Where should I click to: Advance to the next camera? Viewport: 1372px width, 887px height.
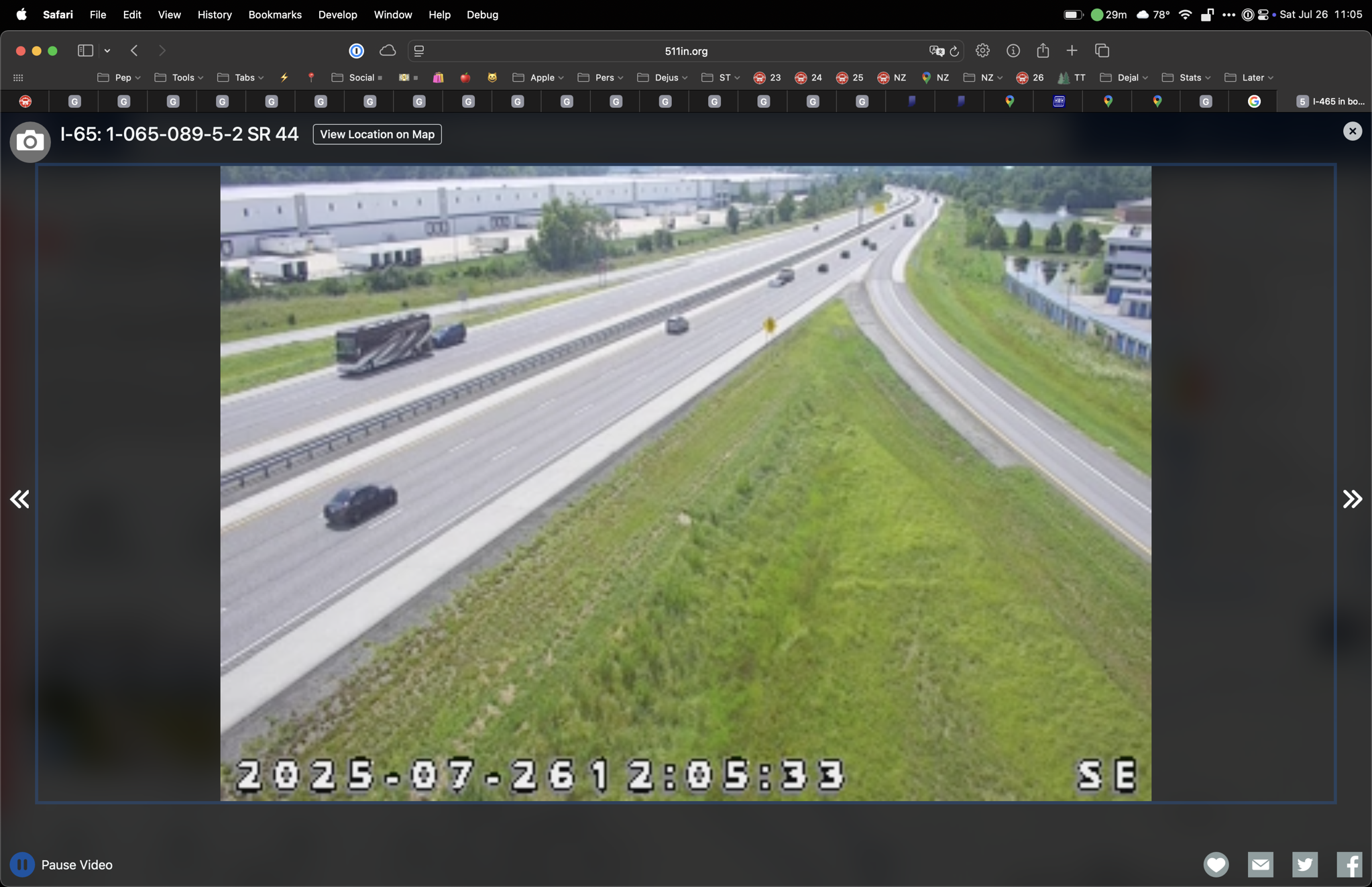tap(1352, 499)
